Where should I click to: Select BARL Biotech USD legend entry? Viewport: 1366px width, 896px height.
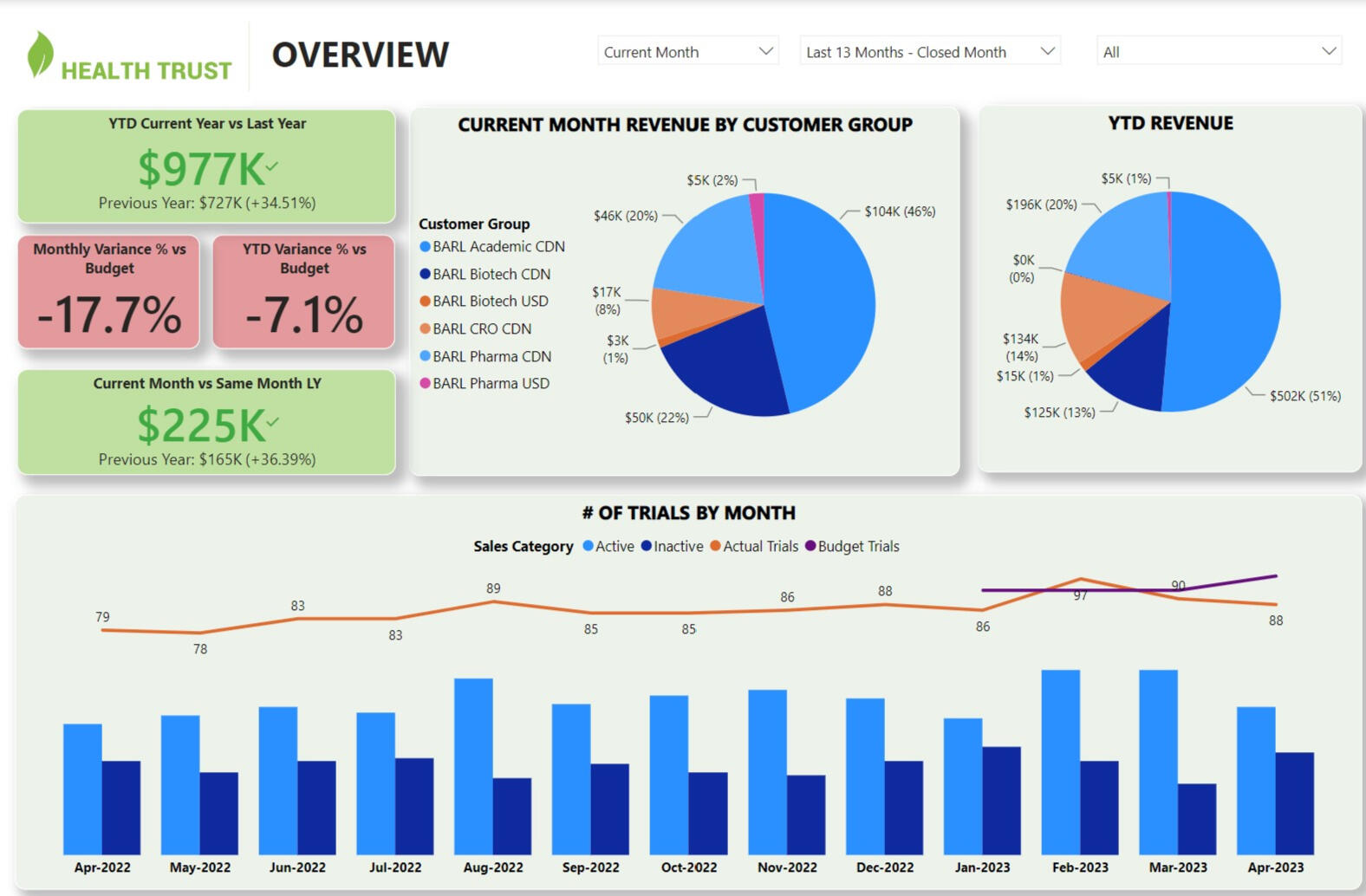click(490, 302)
